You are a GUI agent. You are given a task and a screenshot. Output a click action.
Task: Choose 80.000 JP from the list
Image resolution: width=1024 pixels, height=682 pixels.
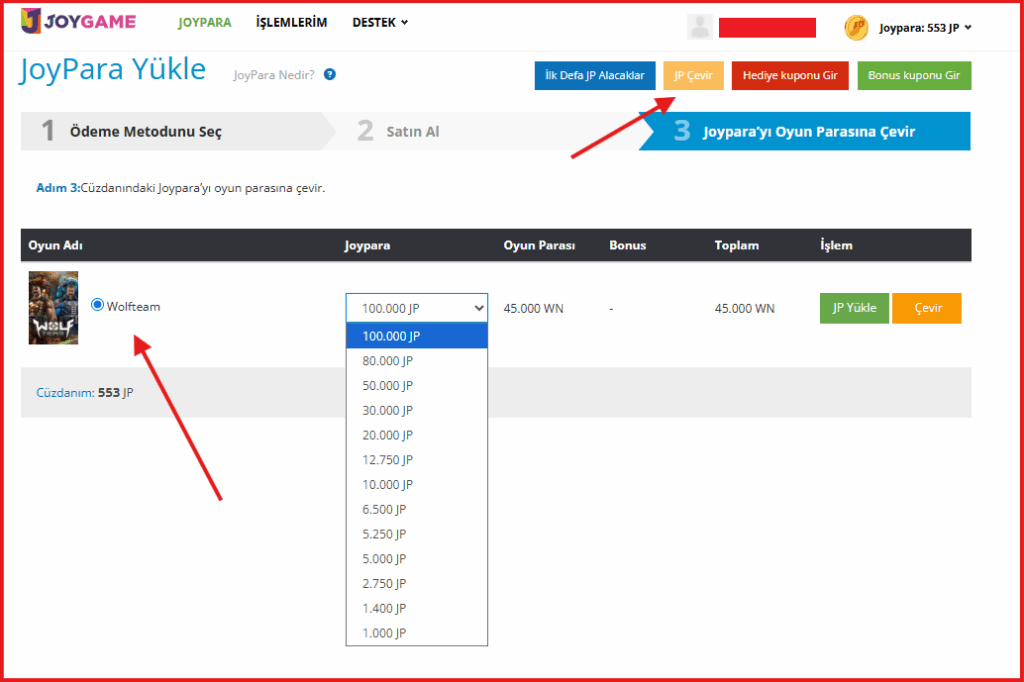(x=417, y=361)
